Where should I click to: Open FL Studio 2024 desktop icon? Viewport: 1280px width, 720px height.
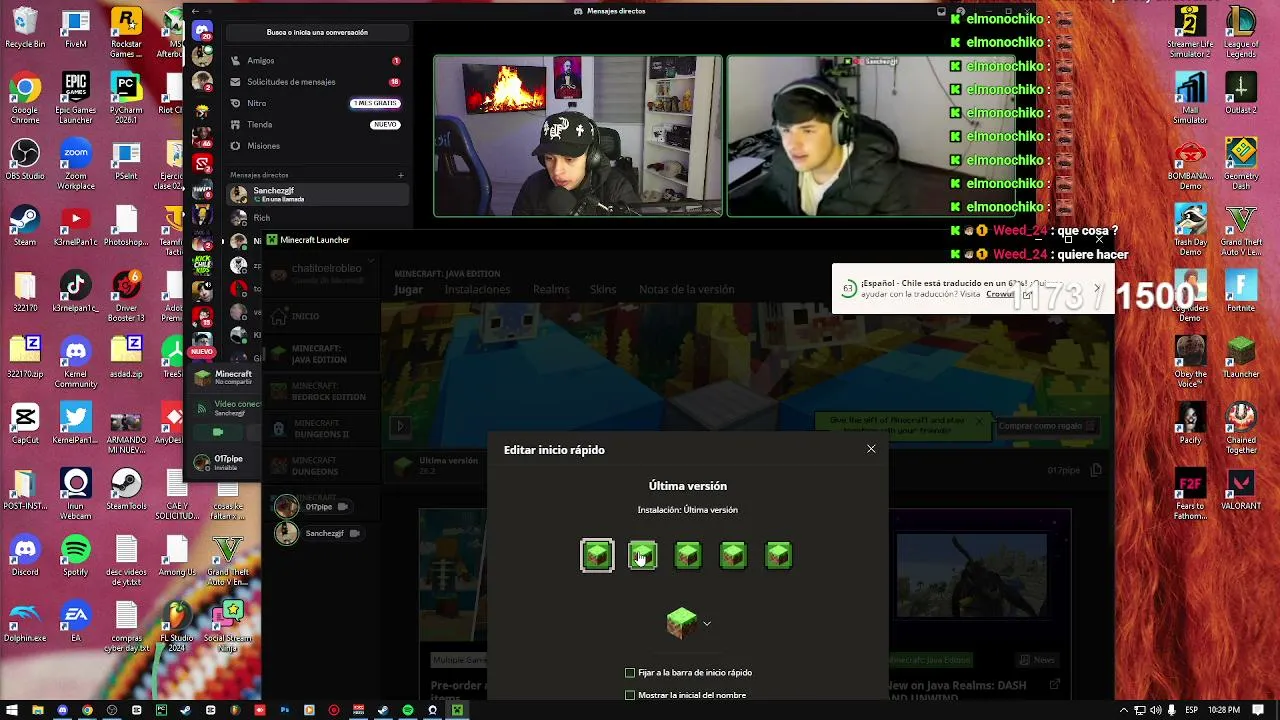click(x=176, y=627)
